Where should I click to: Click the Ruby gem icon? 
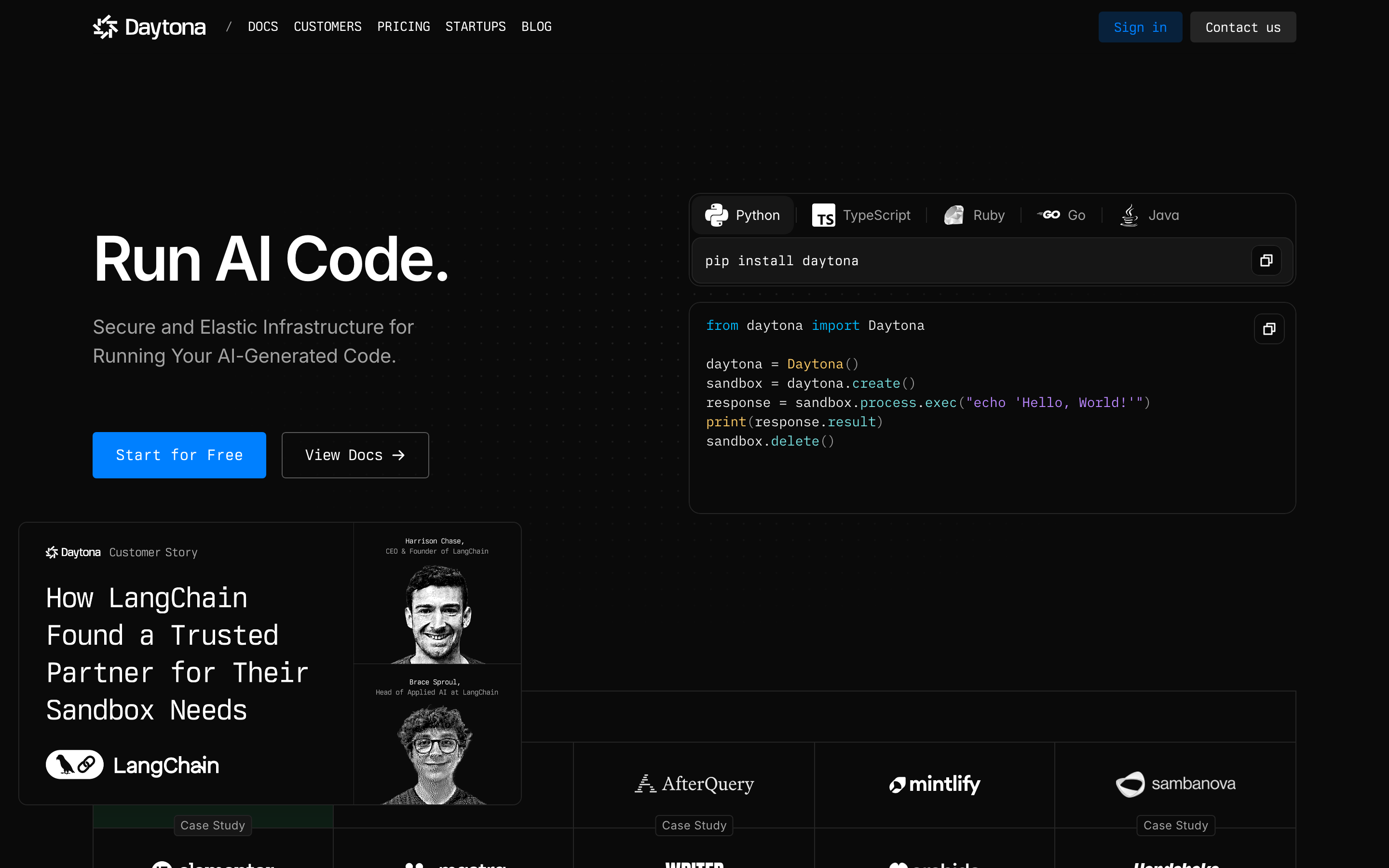pyautogui.click(x=954, y=215)
